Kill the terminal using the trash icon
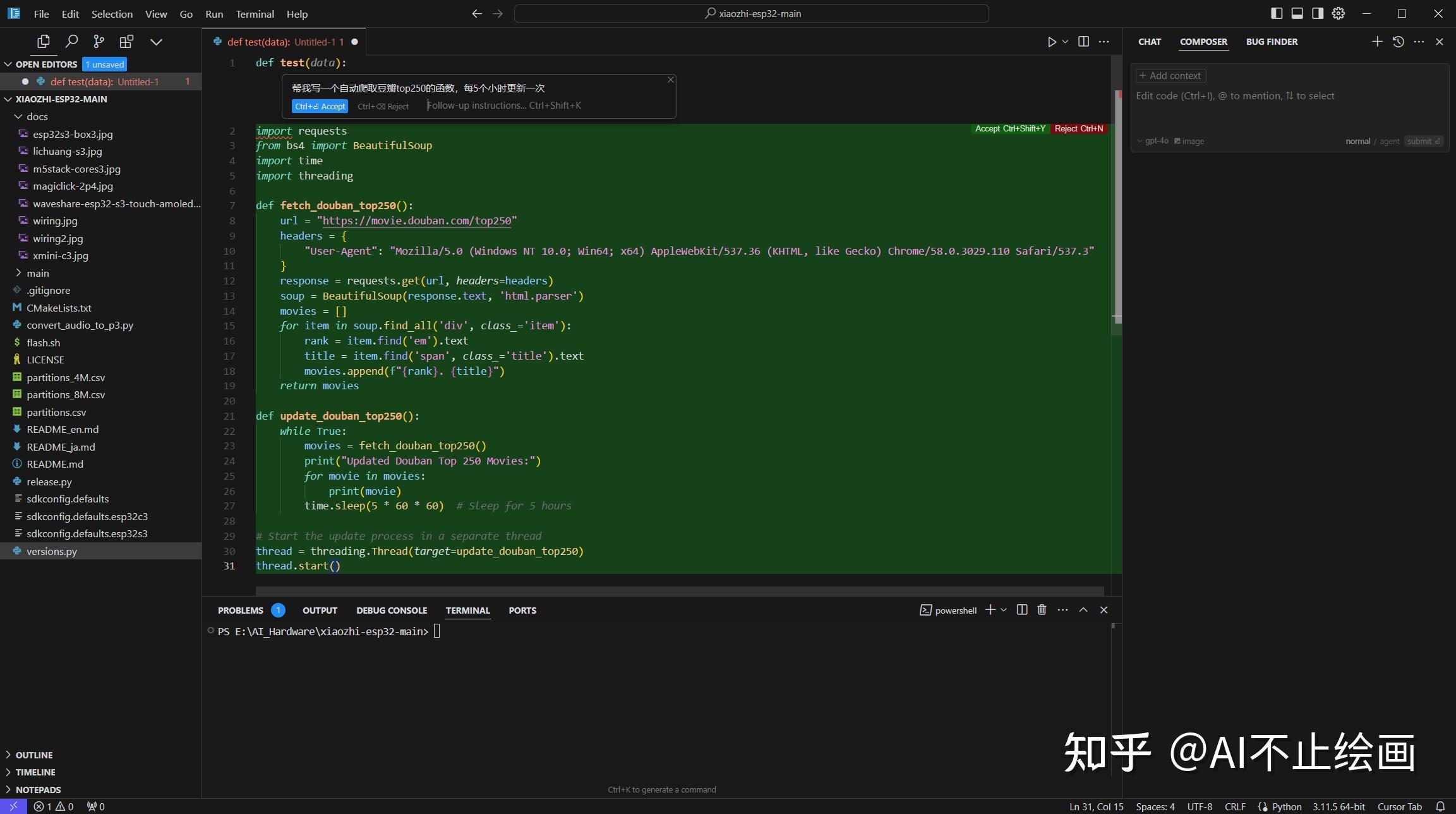The width and height of the screenshot is (1456, 814). pyautogui.click(x=1041, y=609)
